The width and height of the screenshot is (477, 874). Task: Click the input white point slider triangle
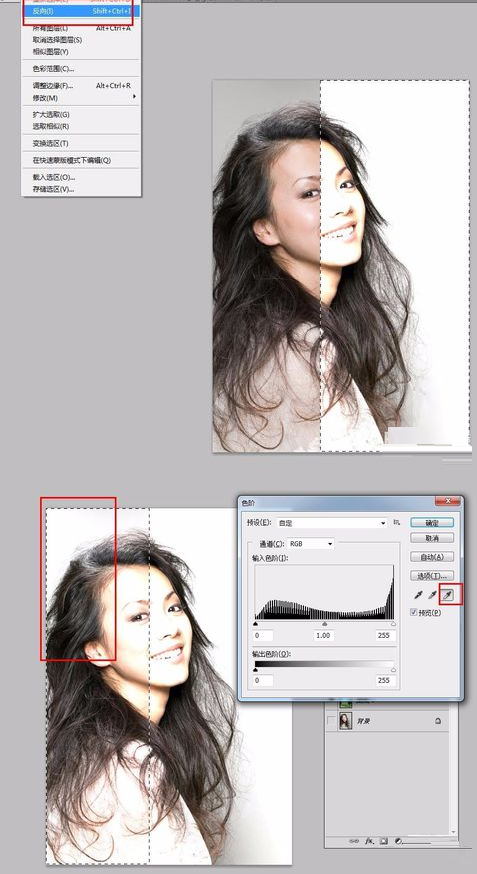(x=393, y=624)
